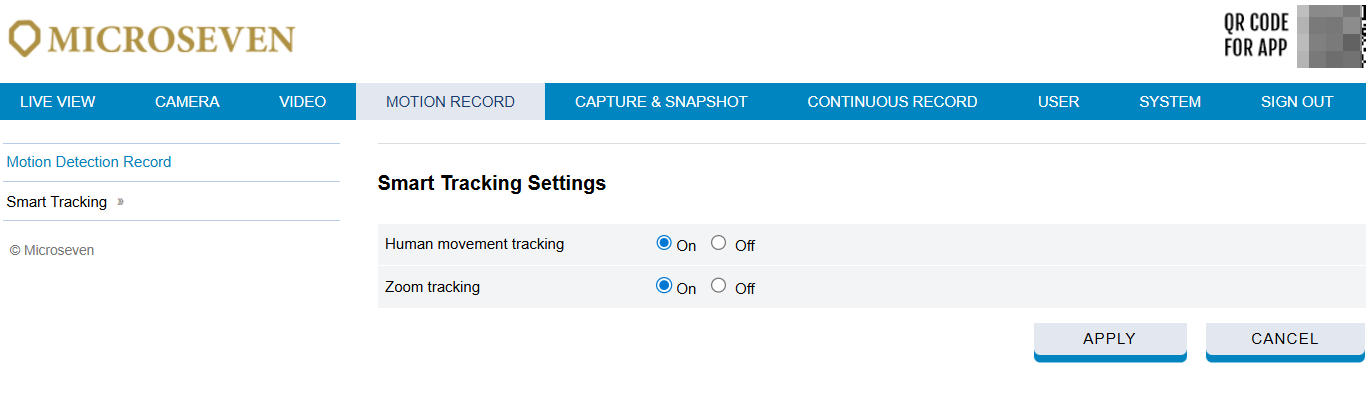Open Capture & Snapshot tab
The width and height of the screenshot is (1366, 417).
click(x=661, y=102)
